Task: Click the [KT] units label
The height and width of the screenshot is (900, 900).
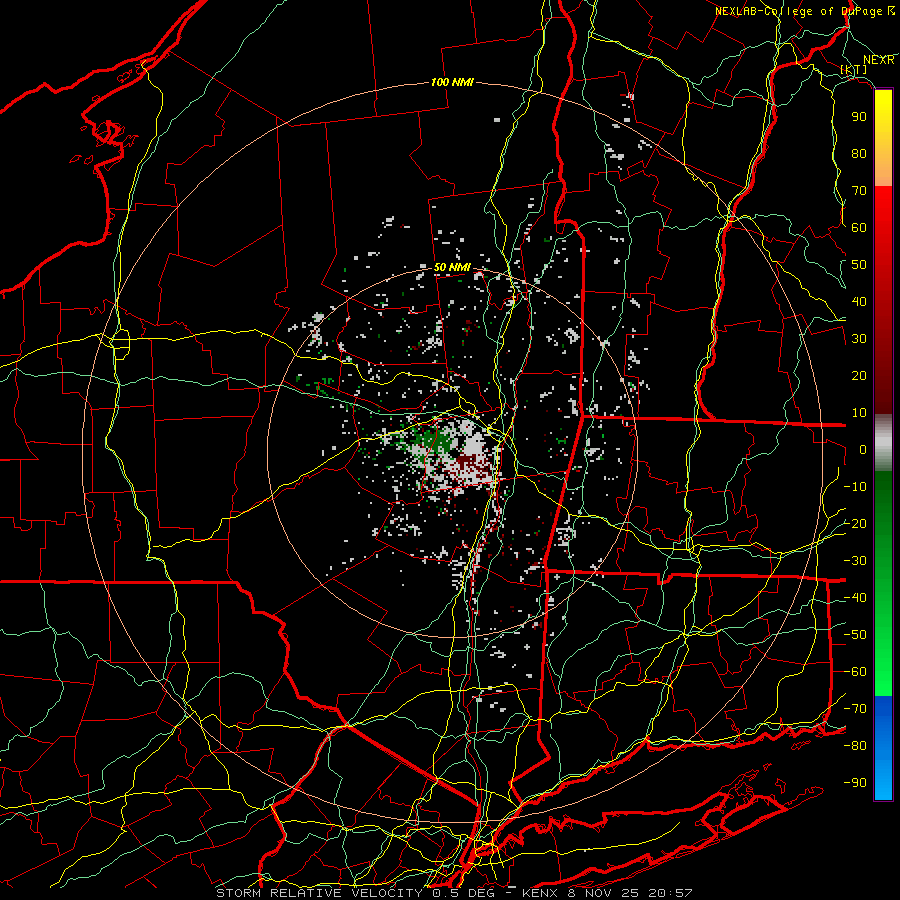Action: click(x=853, y=69)
